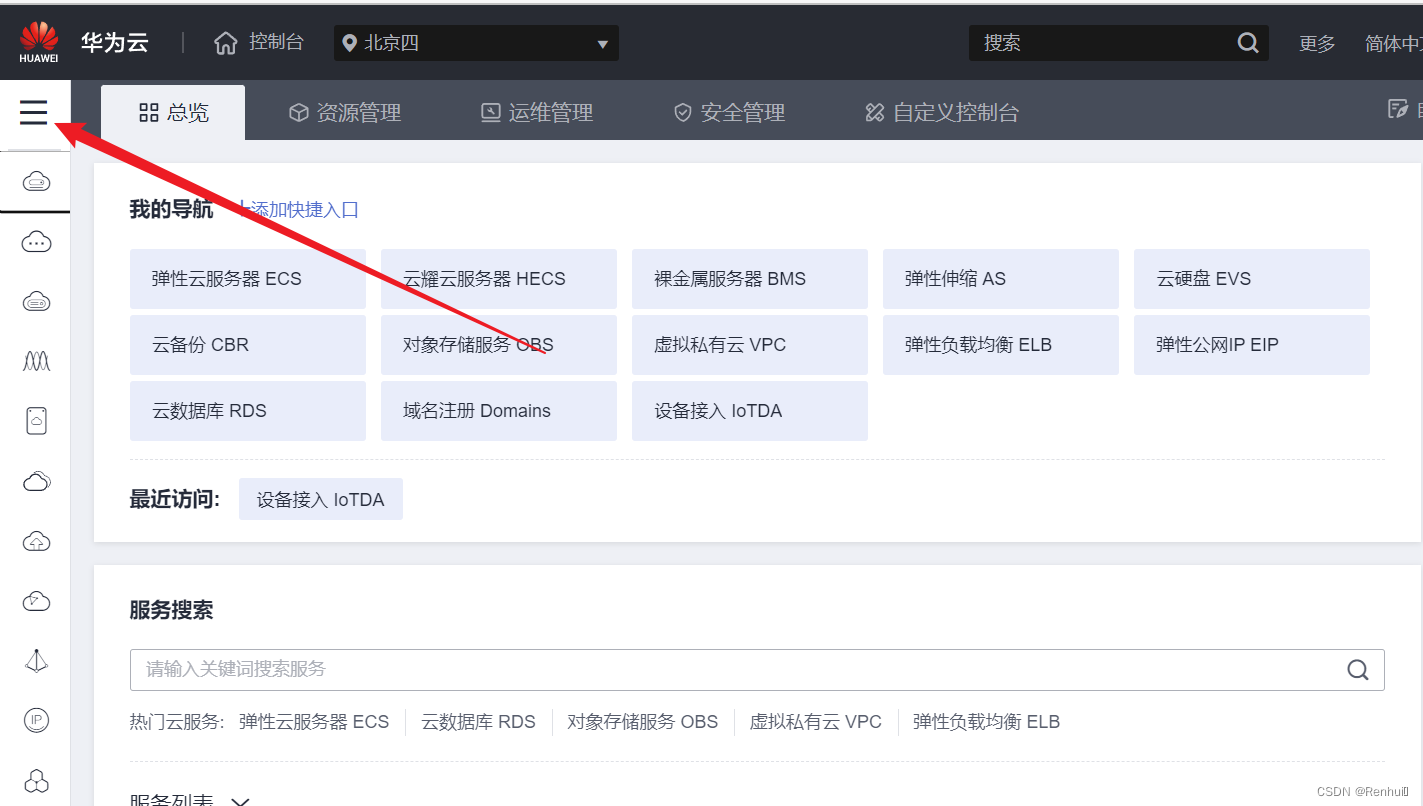1423x806 pixels.
Task: Open 裸金属服务器 BMS shortcut tile
Action: click(x=750, y=279)
